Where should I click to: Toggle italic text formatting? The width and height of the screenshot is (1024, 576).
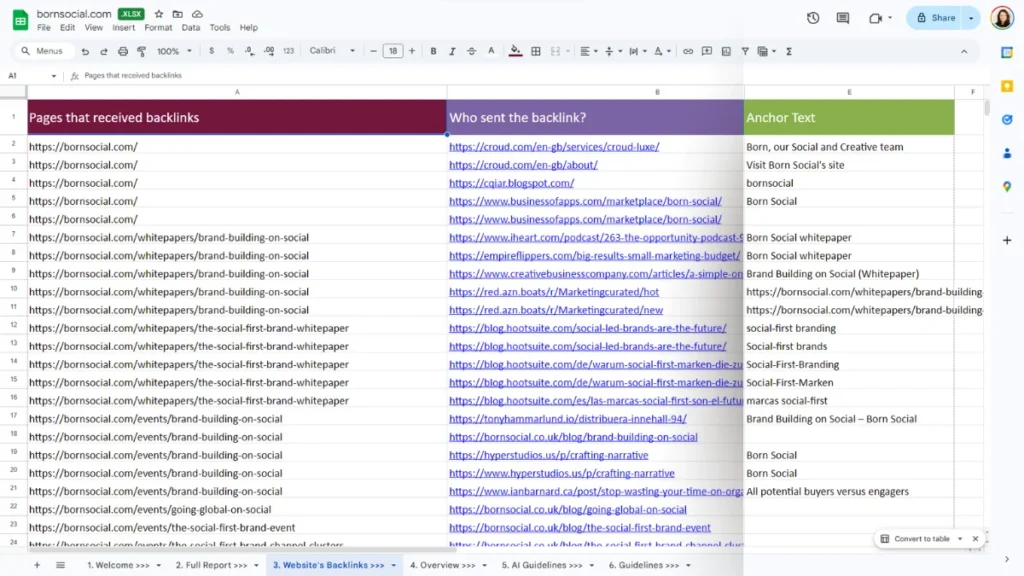coord(452,51)
